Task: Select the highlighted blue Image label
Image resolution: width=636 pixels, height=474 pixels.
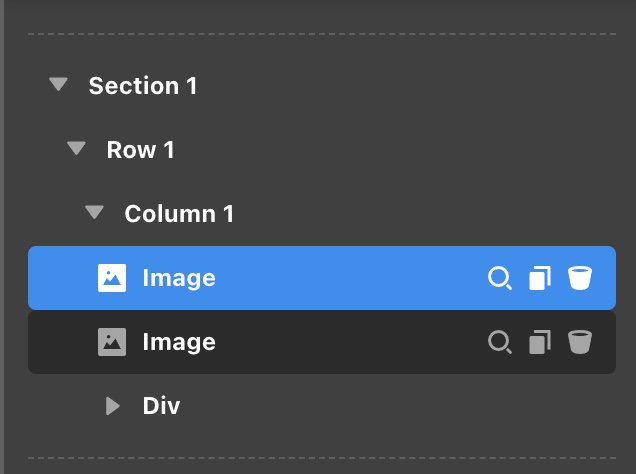Action: click(179, 278)
